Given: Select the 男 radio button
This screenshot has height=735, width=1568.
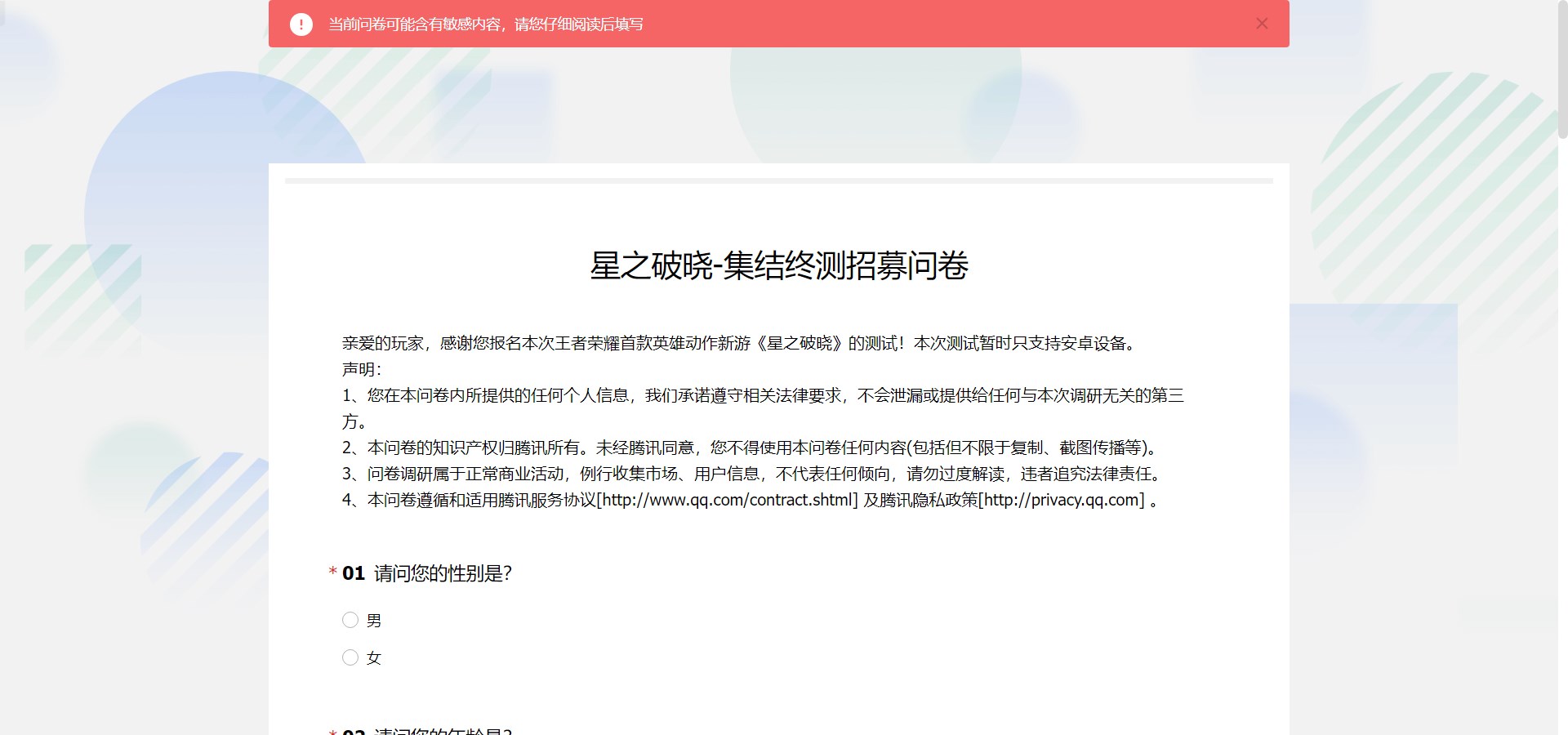Looking at the screenshot, I should 350,621.
